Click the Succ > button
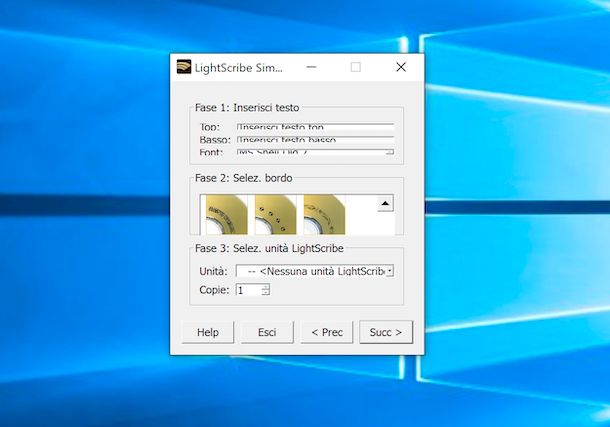 tap(386, 332)
